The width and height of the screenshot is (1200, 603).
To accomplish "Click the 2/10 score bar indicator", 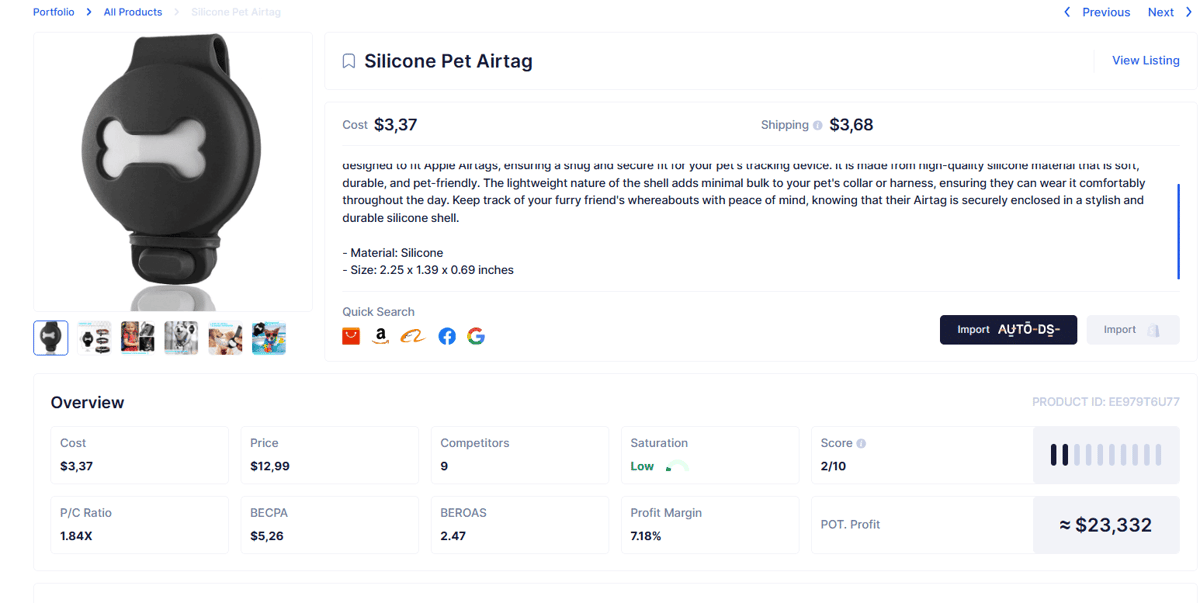I will pyautogui.click(x=1106, y=455).
